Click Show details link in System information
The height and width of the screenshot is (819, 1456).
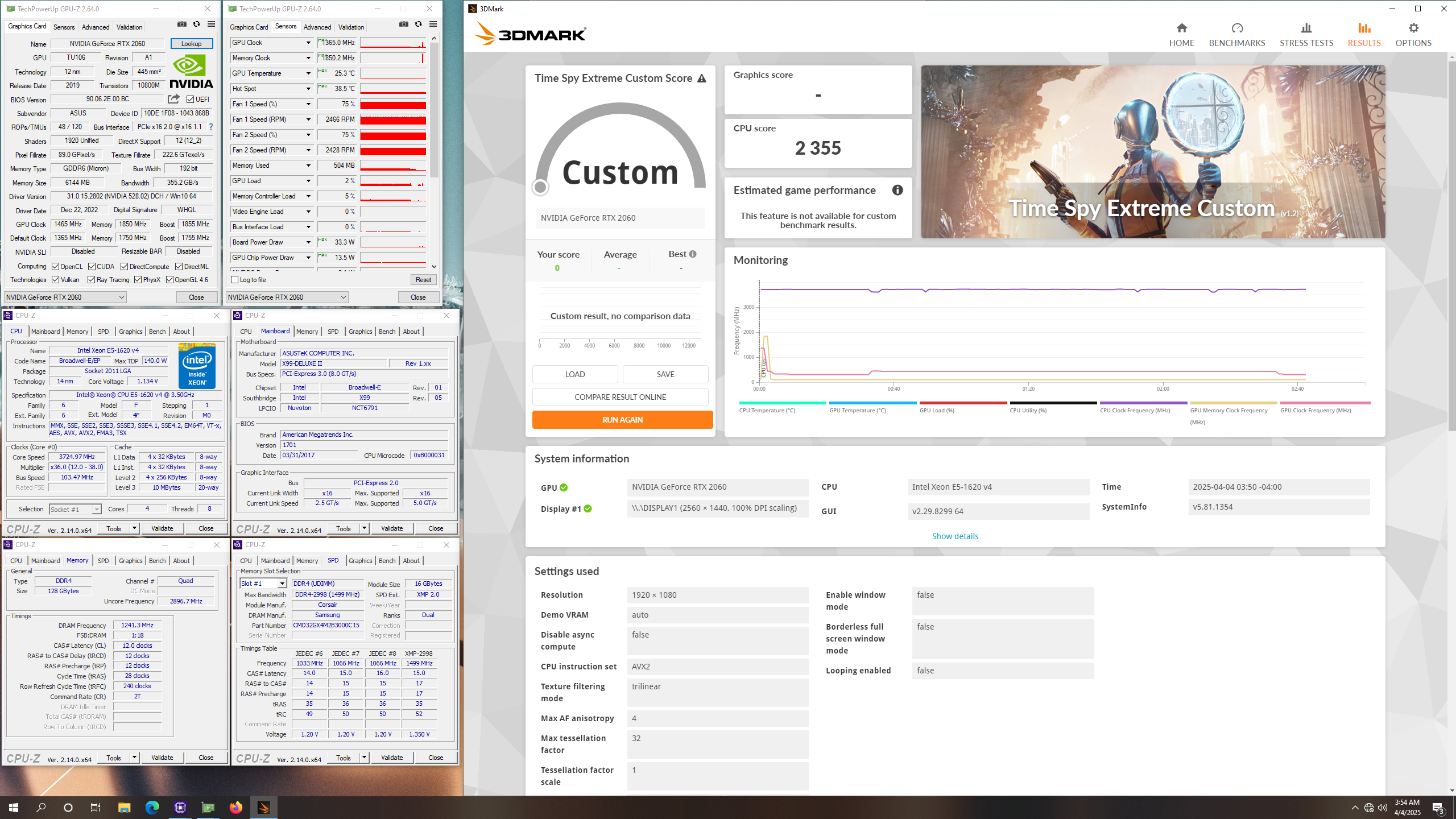pos(955,536)
